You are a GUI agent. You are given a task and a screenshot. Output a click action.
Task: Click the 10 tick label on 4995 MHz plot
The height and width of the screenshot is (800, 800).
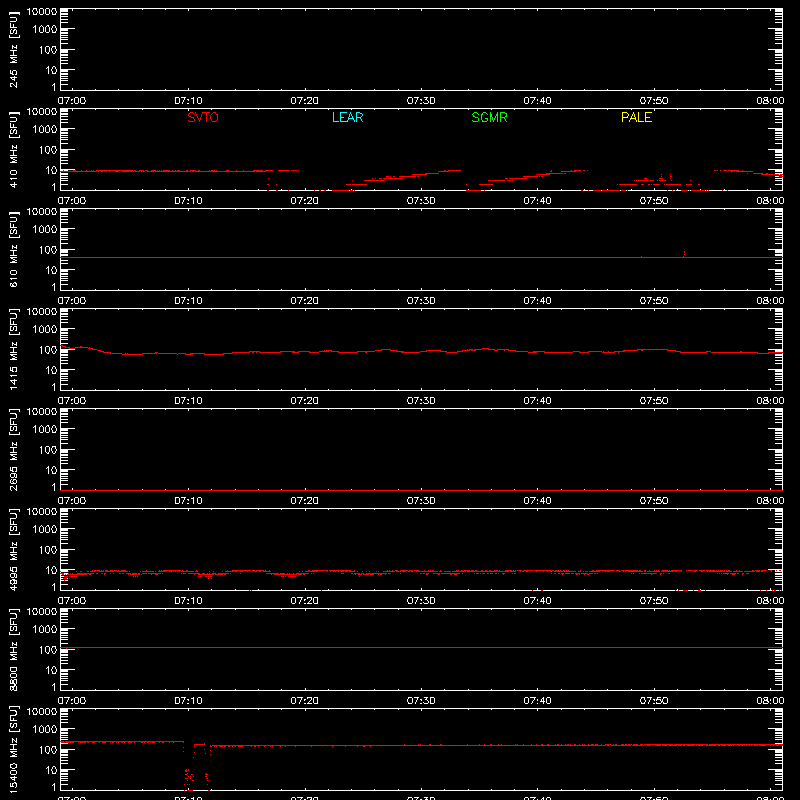click(x=51, y=570)
